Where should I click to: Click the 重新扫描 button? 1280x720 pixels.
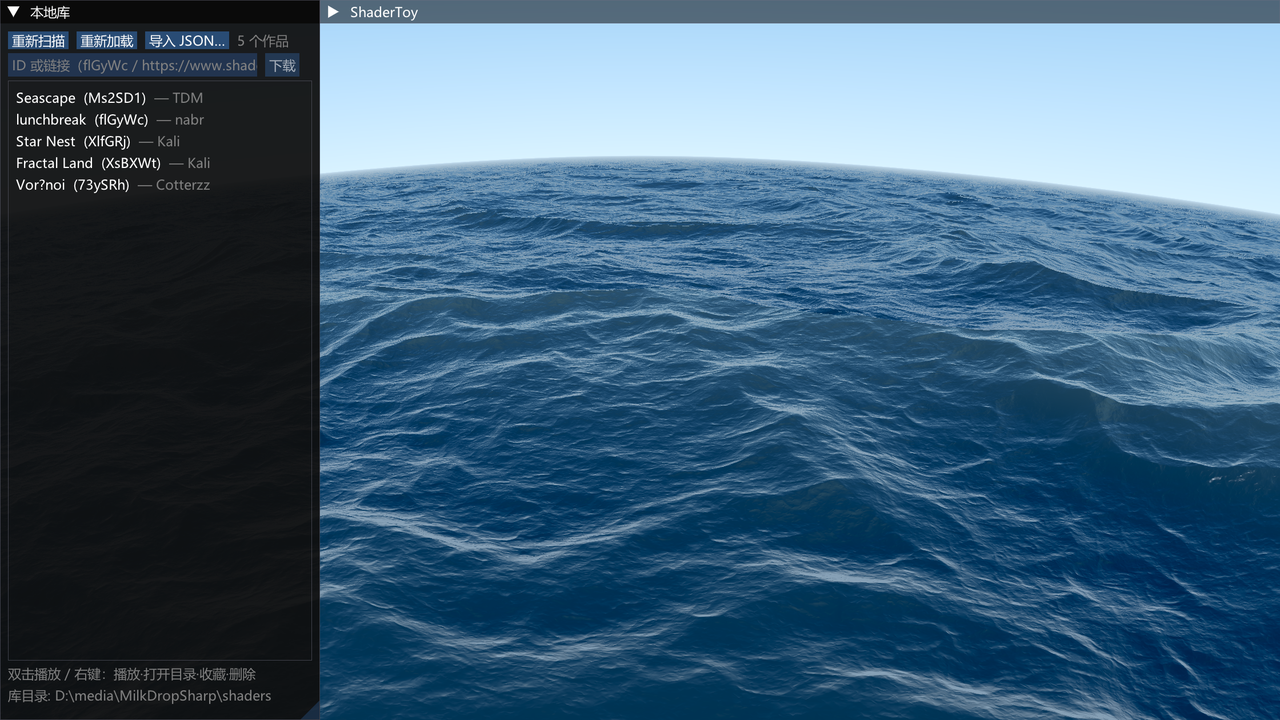[38, 41]
